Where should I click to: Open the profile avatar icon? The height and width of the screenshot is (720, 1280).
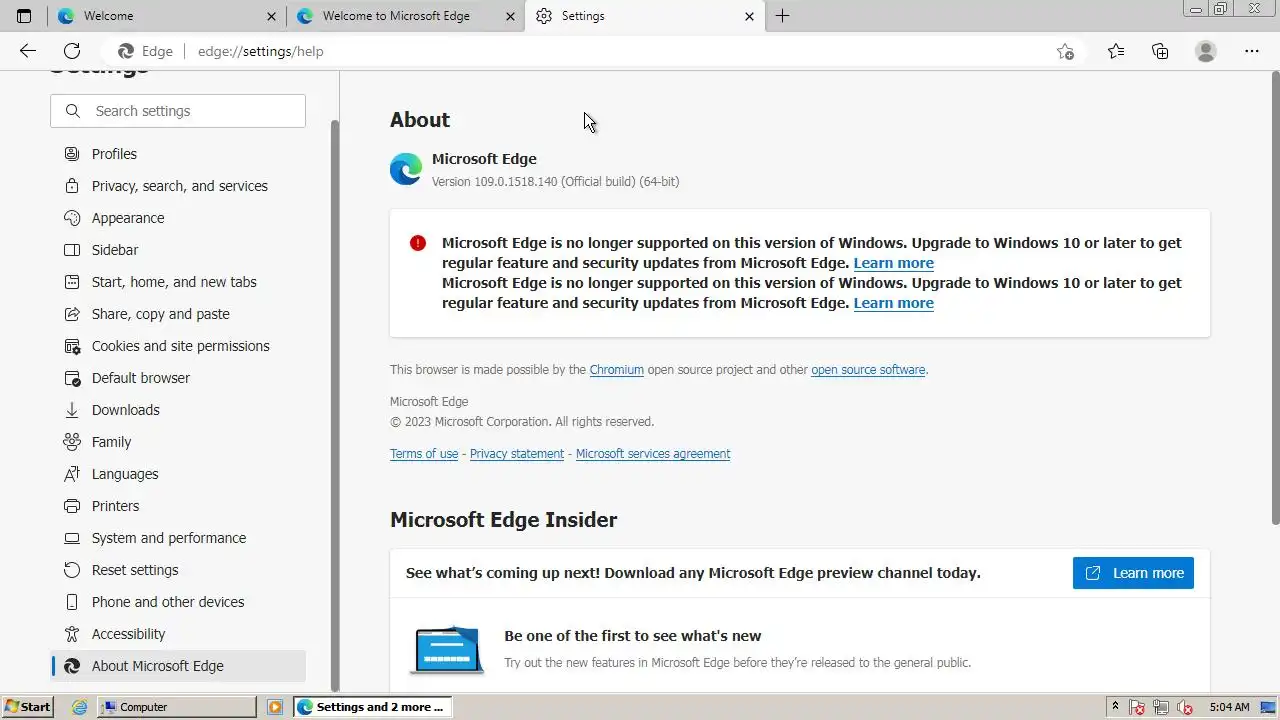click(x=1206, y=51)
